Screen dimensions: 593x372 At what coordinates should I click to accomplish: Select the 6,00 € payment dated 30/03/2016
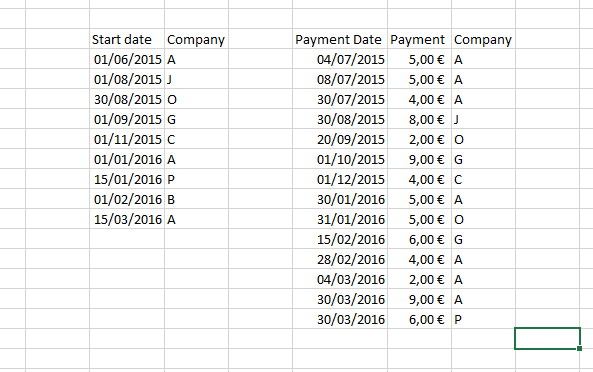click(419, 320)
